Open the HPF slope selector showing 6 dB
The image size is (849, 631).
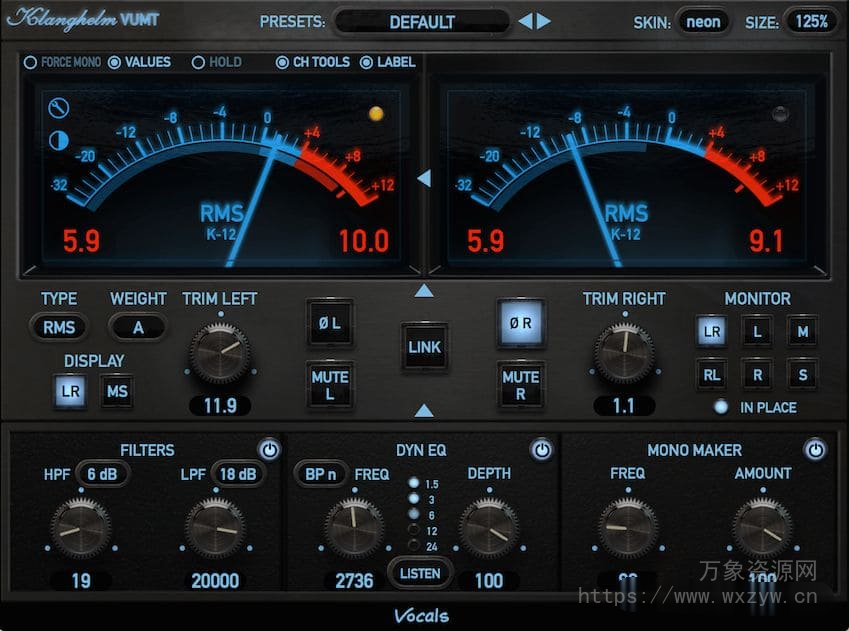[102, 474]
